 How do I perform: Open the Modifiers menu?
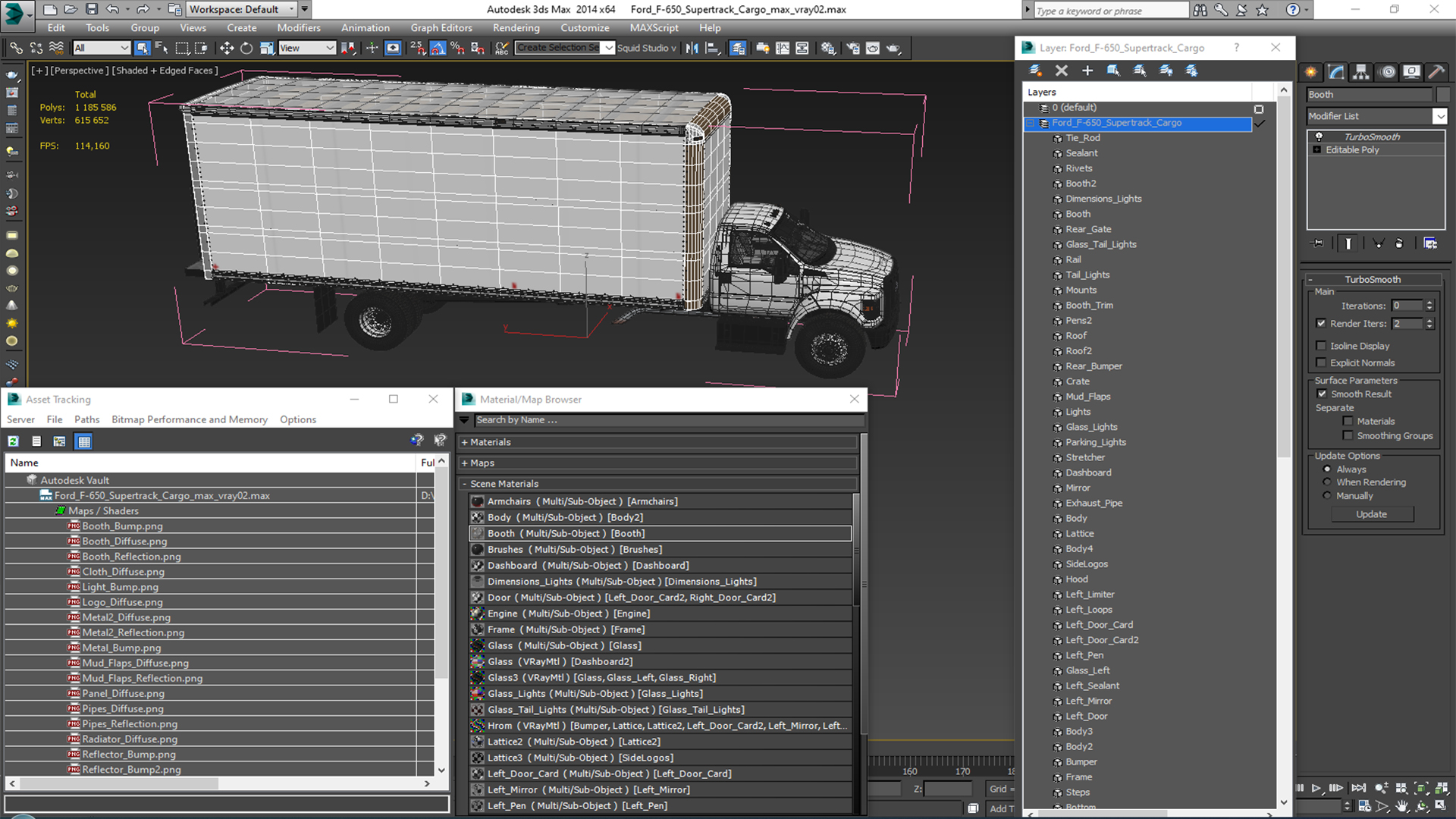[299, 28]
